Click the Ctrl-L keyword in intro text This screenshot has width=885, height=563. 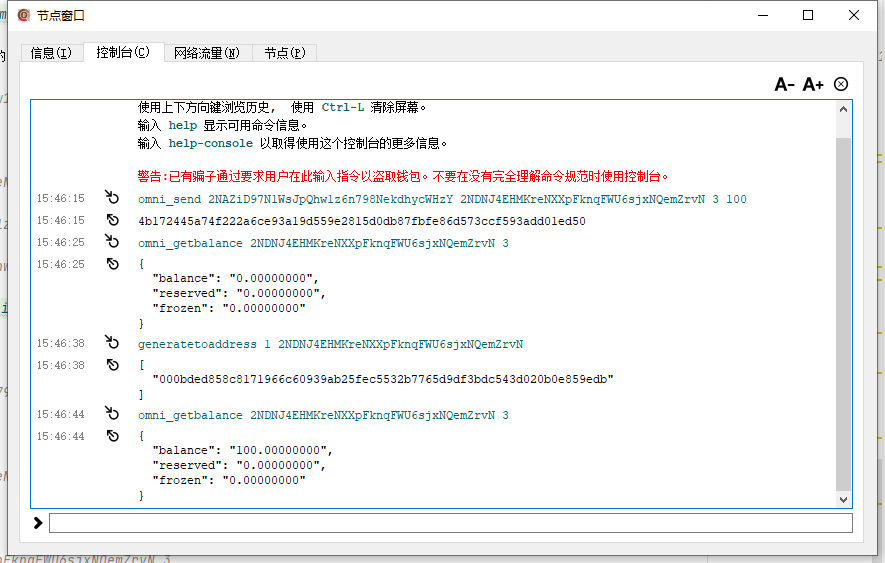click(343, 107)
